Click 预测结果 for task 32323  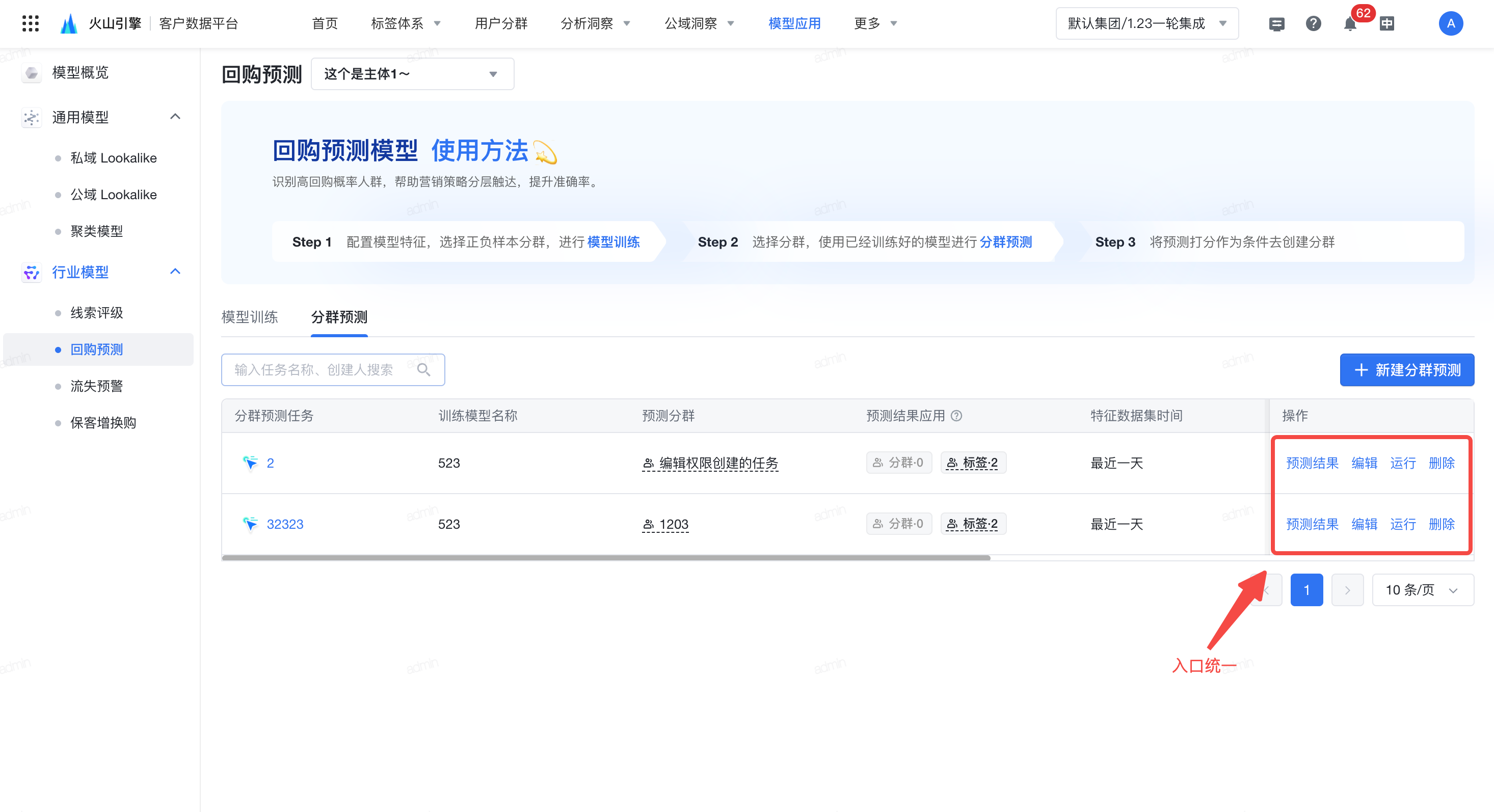coord(1312,524)
